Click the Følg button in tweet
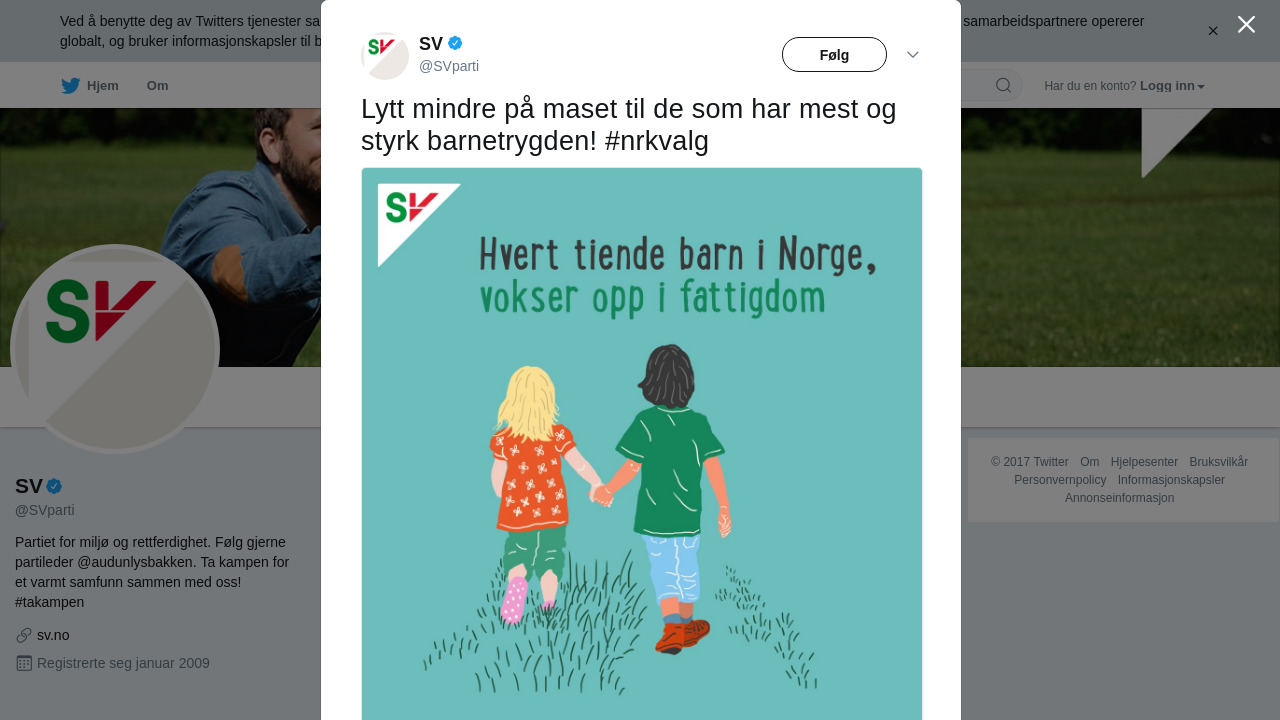The height and width of the screenshot is (720, 1280). (x=834, y=55)
